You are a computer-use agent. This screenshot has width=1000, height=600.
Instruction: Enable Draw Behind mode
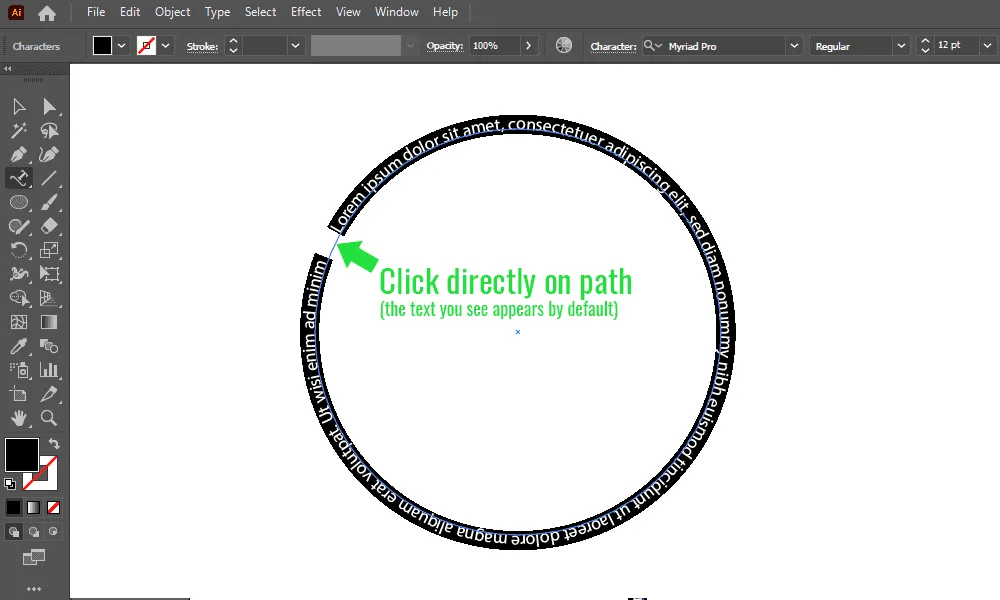coord(34,531)
